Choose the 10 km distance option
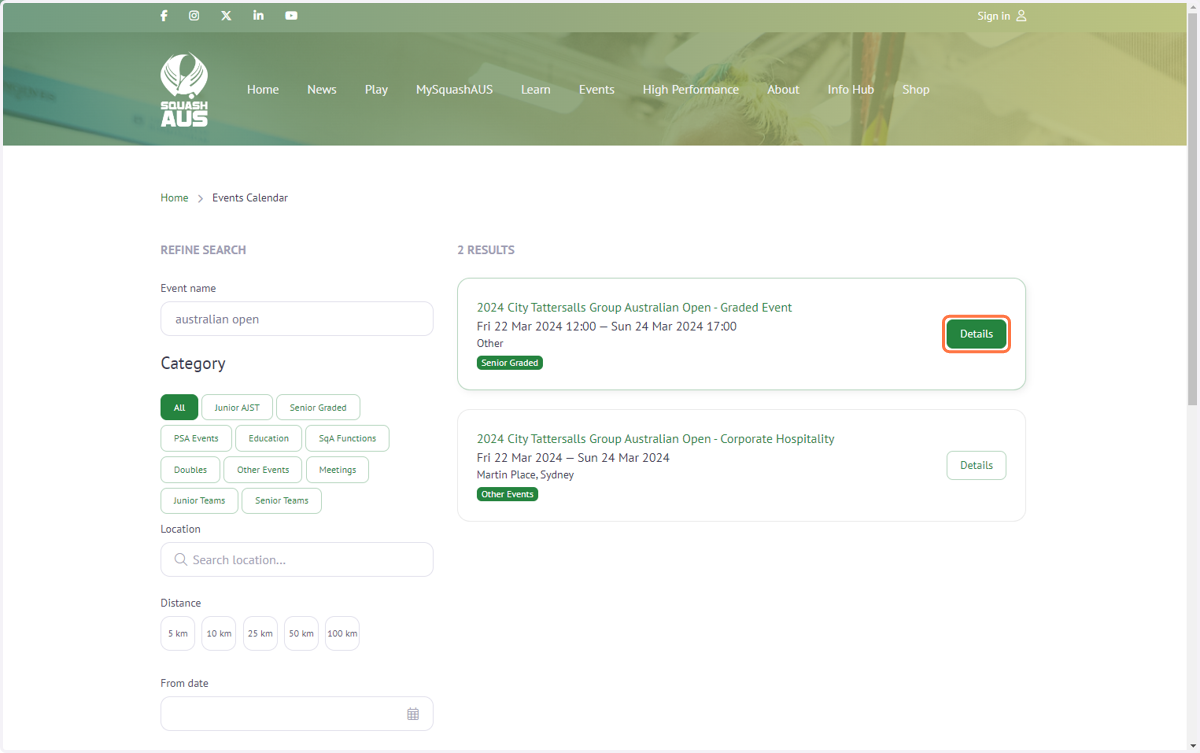 [x=219, y=633]
